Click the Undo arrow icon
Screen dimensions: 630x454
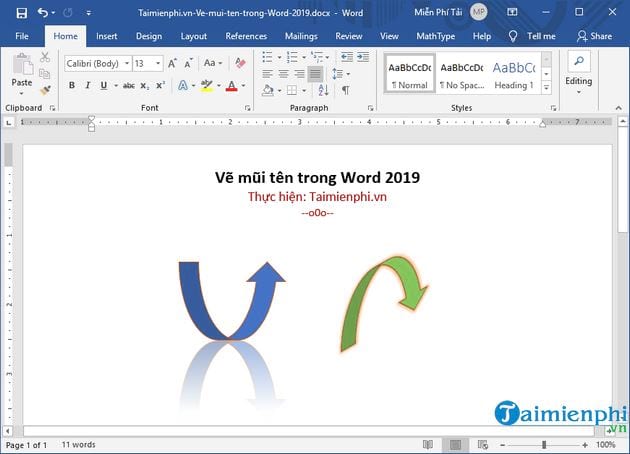pyautogui.click(x=43, y=13)
